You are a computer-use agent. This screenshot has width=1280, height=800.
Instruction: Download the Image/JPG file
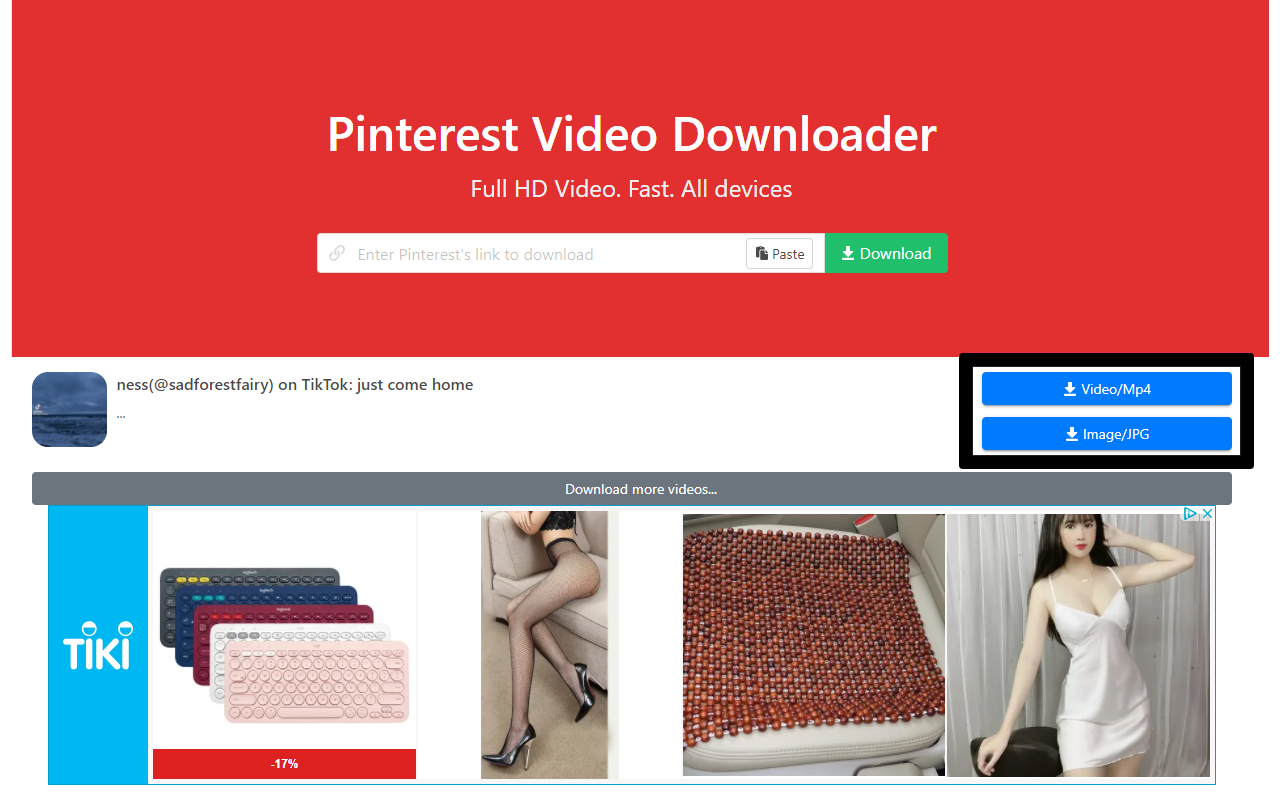coord(1107,434)
